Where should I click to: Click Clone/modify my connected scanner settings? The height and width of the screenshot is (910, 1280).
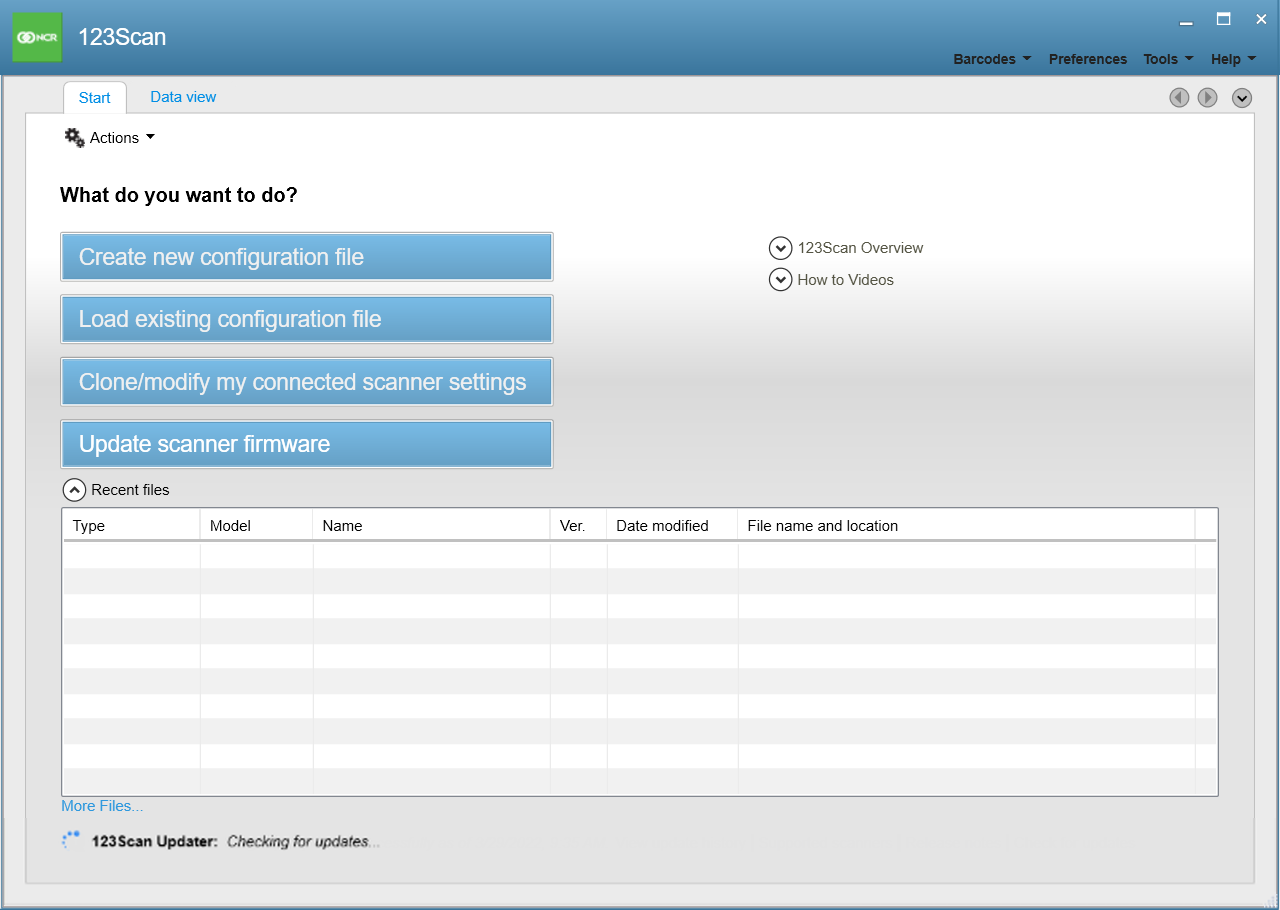[307, 382]
